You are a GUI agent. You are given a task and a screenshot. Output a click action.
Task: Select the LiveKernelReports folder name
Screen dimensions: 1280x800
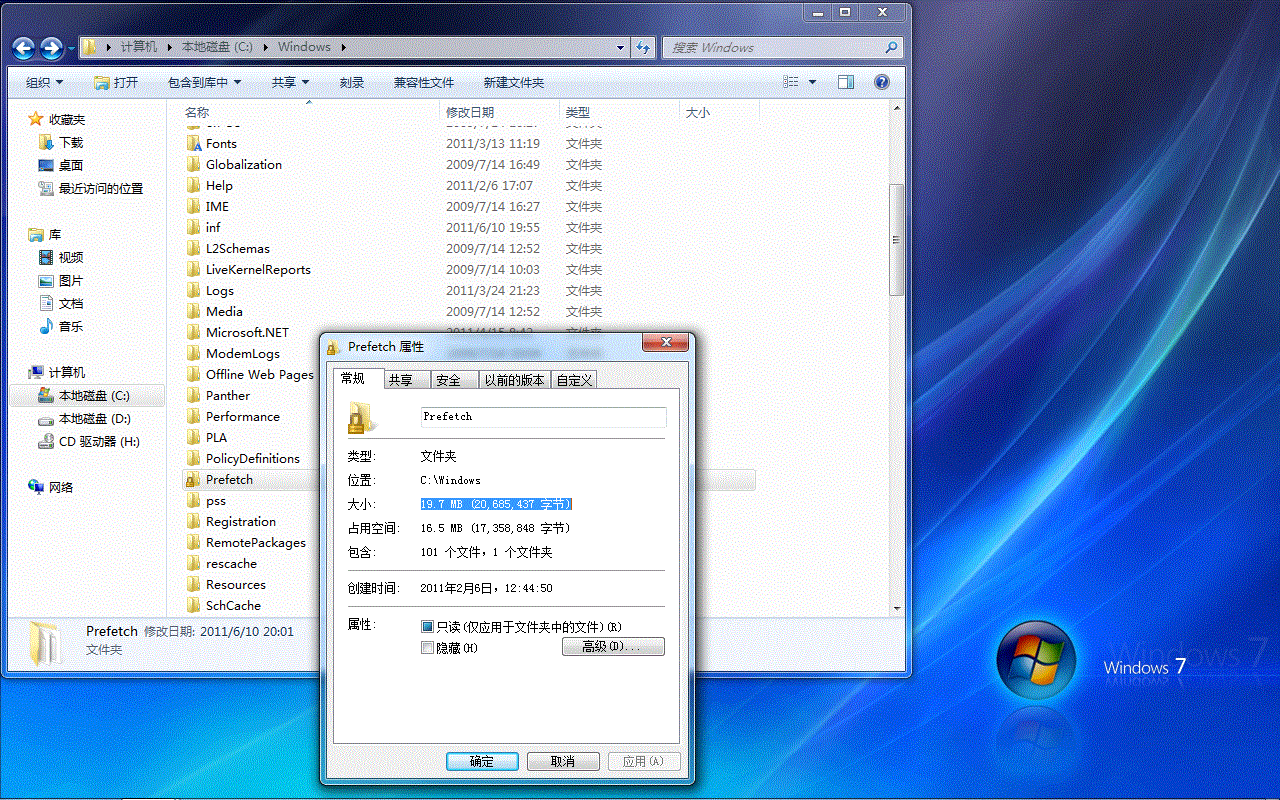(x=258, y=270)
